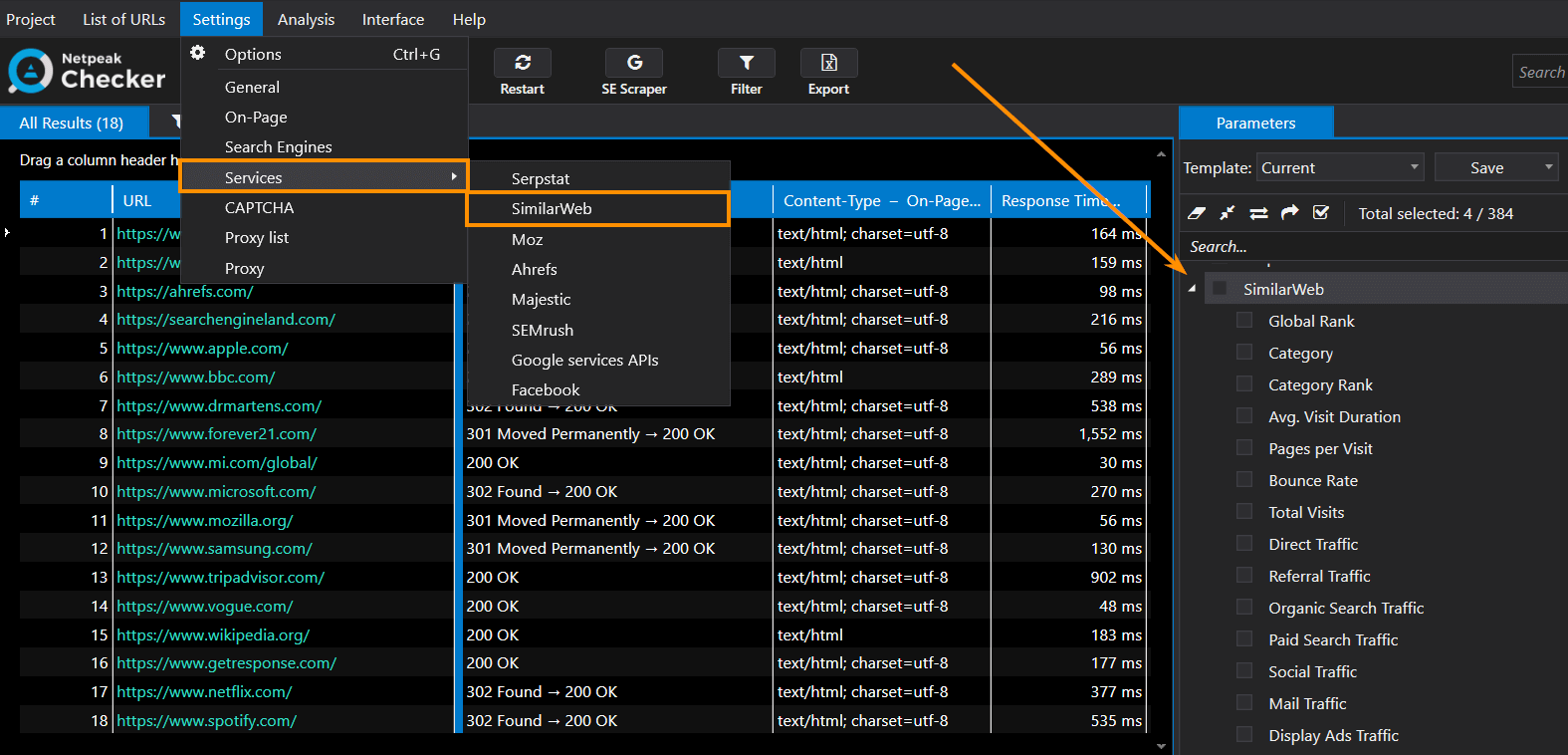Viewport: 1568px width, 755px height.
Task: Click the Netpeak Checker logo
Action: (x=88, y=72)
